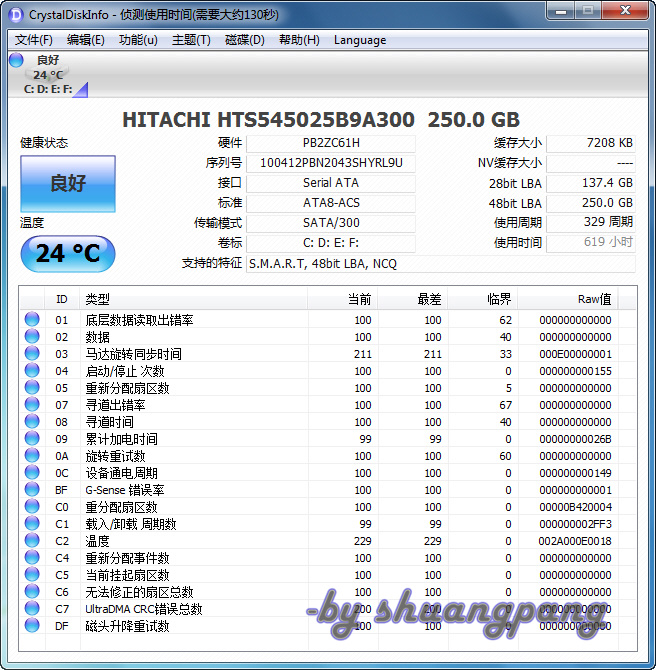Click the status orb for 05 重新分配扇区数
656x670 pixels.
click(32, 388)
